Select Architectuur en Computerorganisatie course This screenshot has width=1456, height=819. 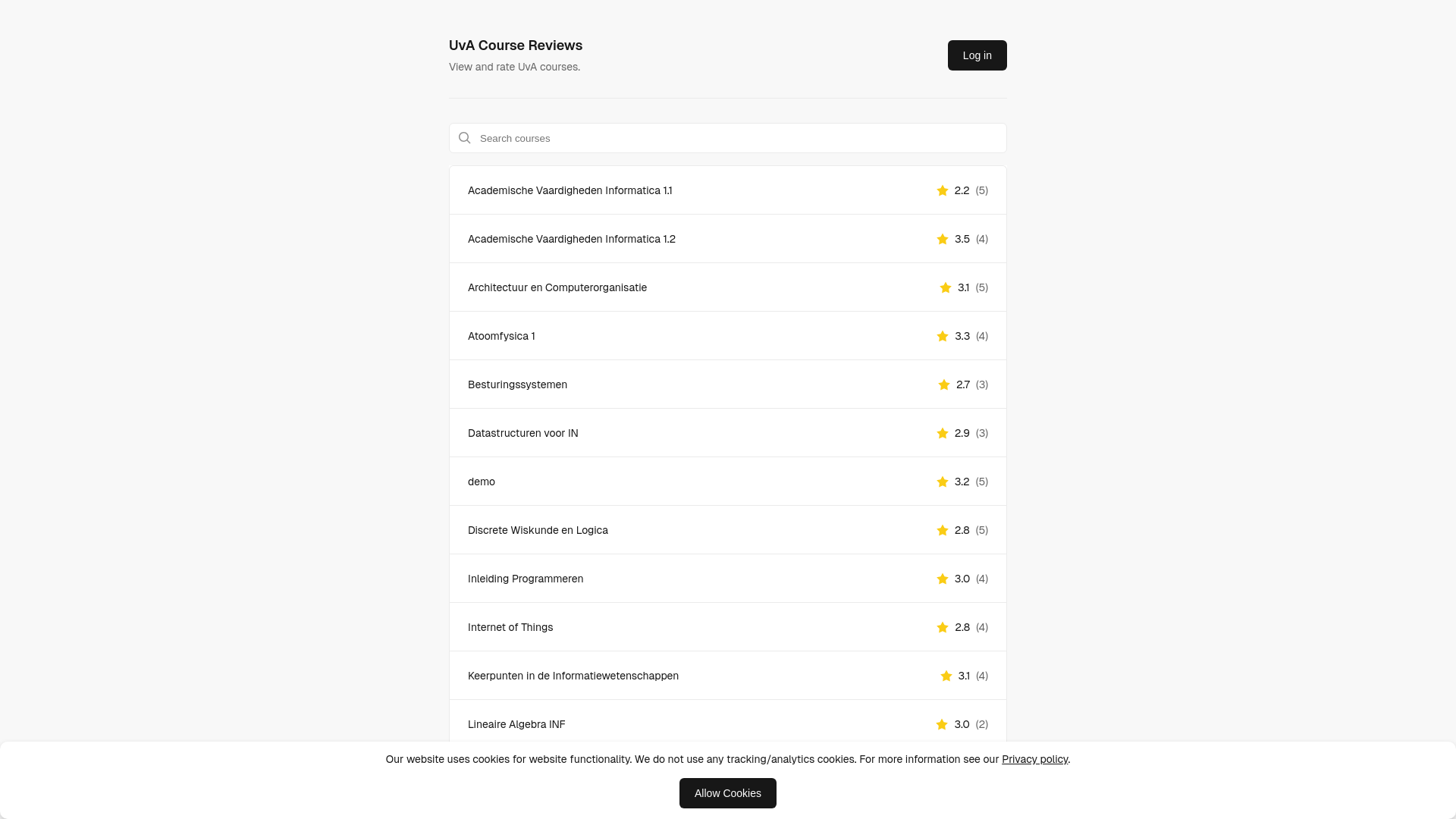[557, 287]
